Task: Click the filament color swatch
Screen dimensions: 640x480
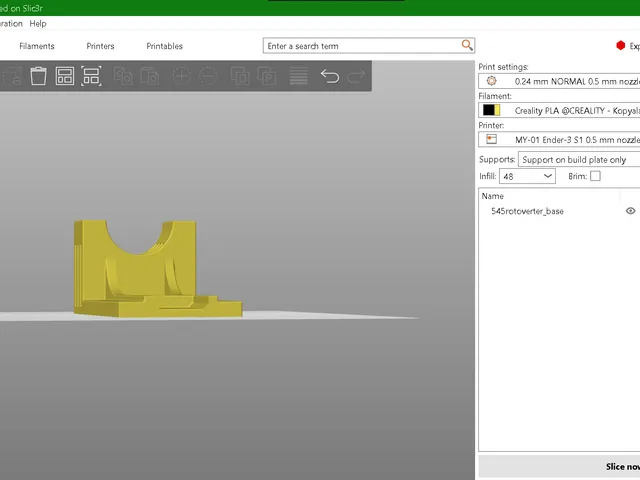Action: coord(491,110)
